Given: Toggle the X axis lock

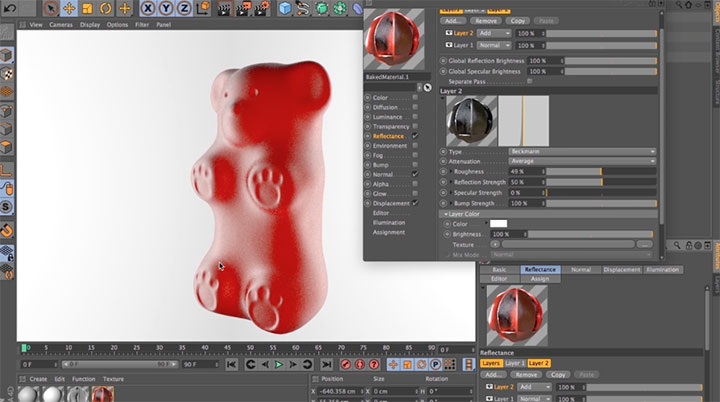Looking at the screenshot, I should pos(147,8).
